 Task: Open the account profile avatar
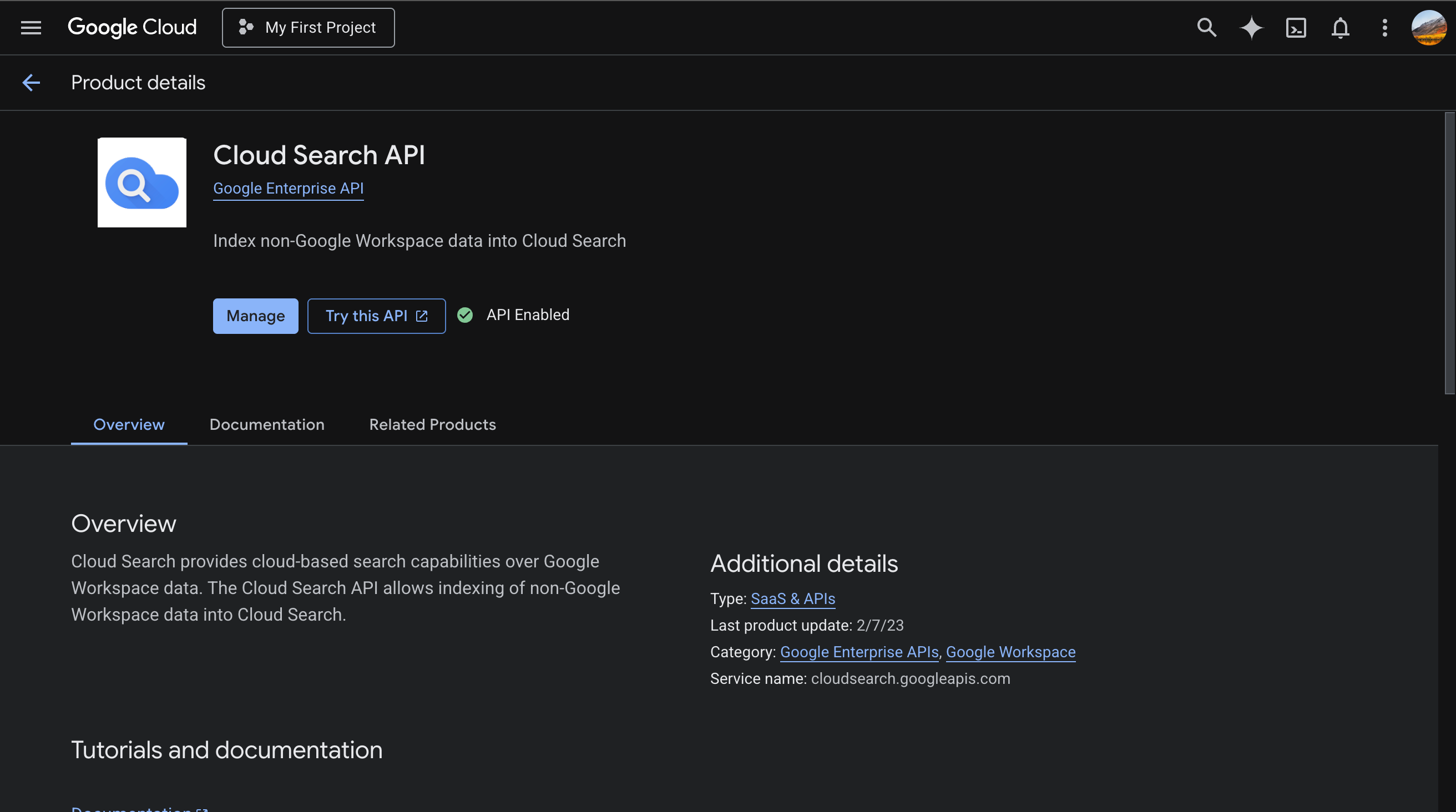click(1429, 28)
